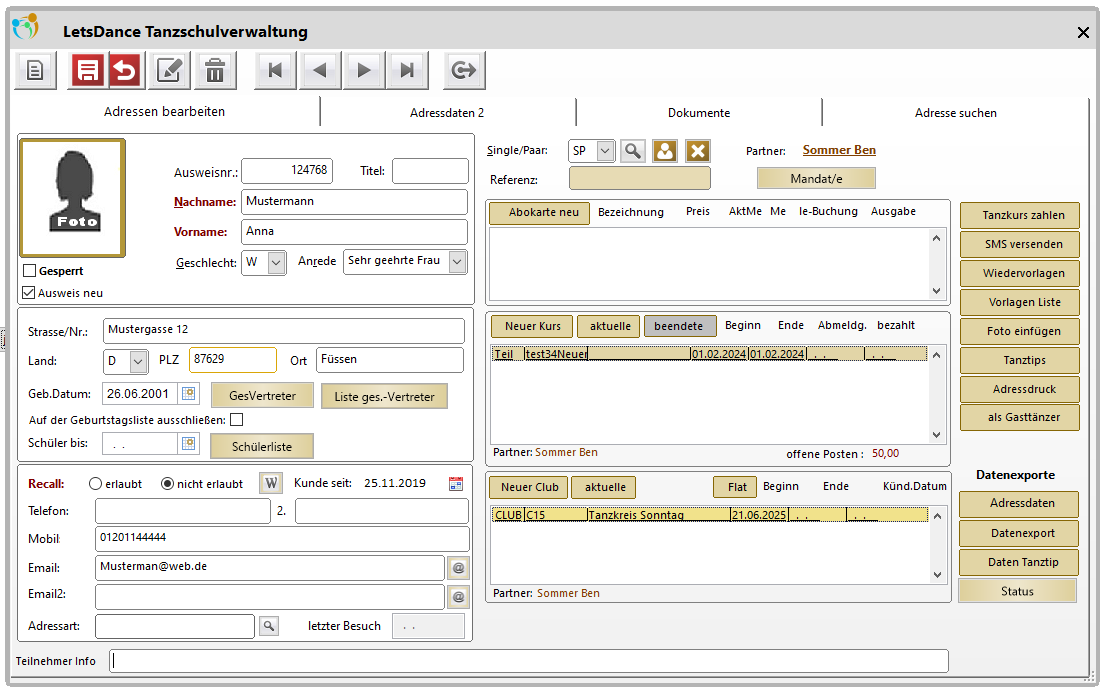Click Tanzkurs zahlen button
The height and width of the screenshot is (691, 1104).
[1020, 216]
